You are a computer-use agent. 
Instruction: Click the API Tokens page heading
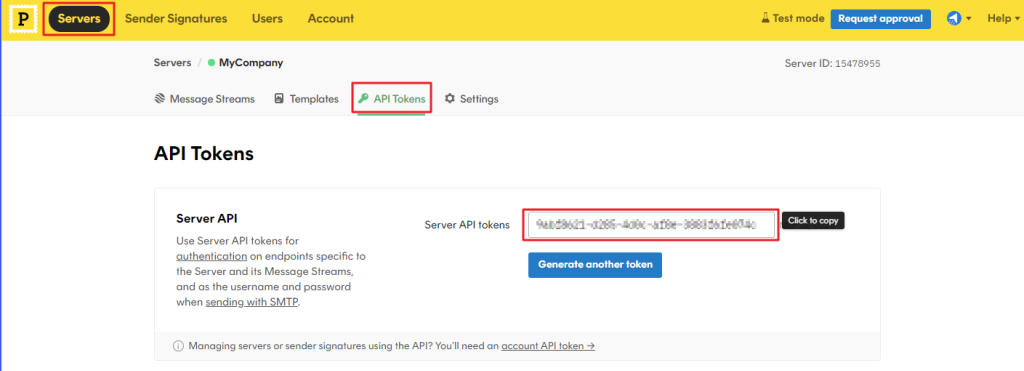(x=204, y=153)
